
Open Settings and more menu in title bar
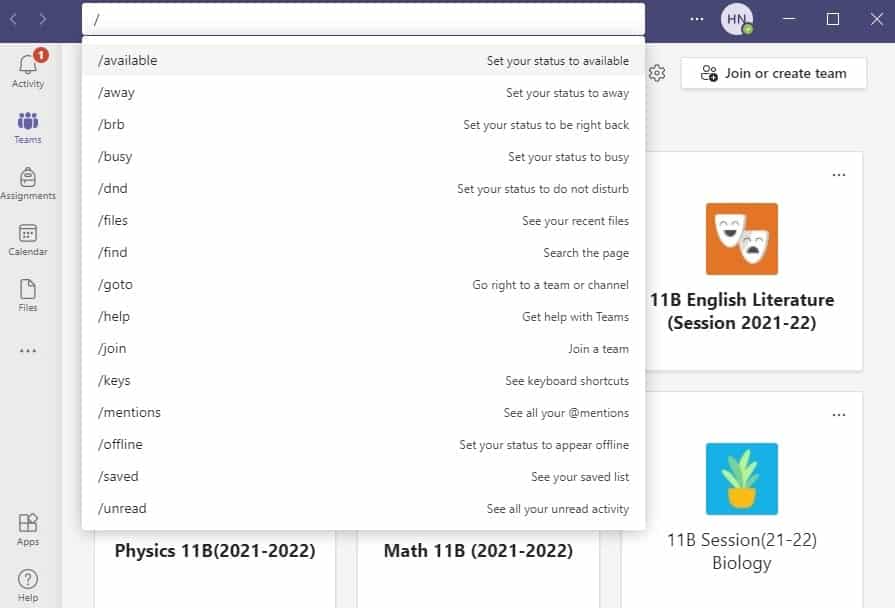(x=697, y=19)
